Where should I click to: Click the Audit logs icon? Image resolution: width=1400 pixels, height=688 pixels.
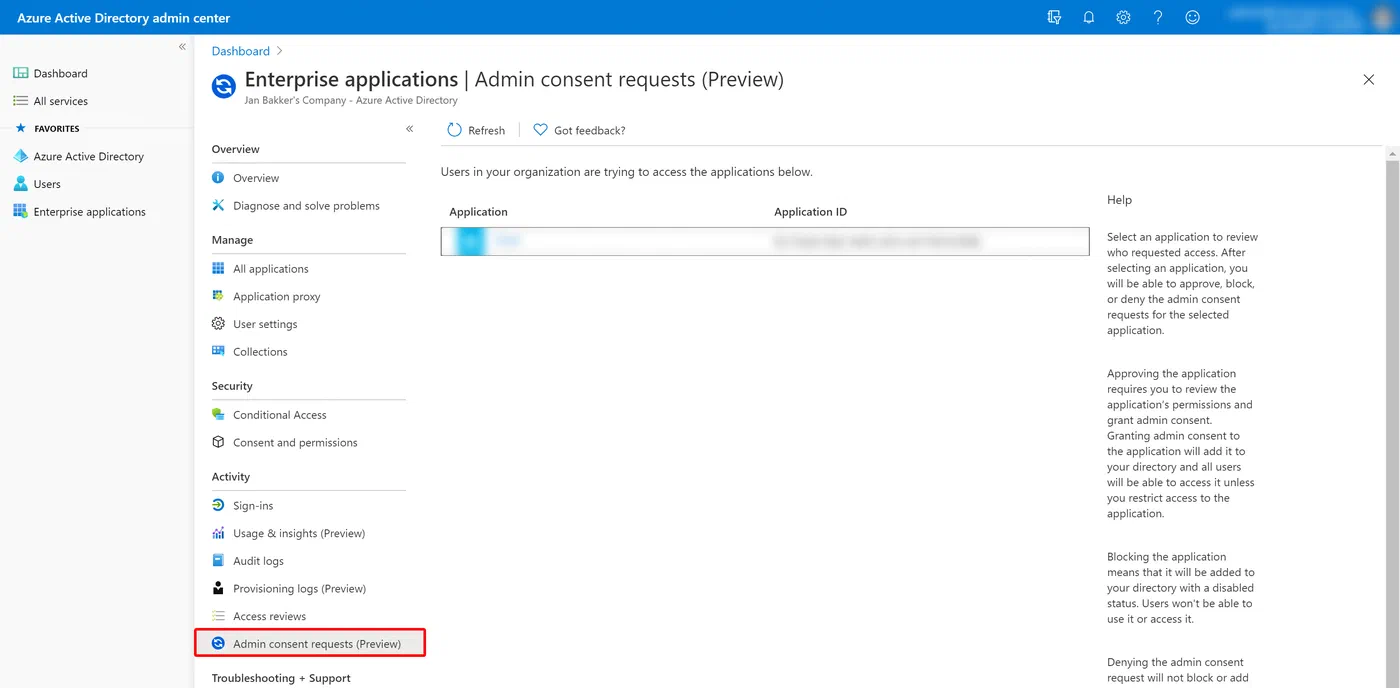point(218,561)
